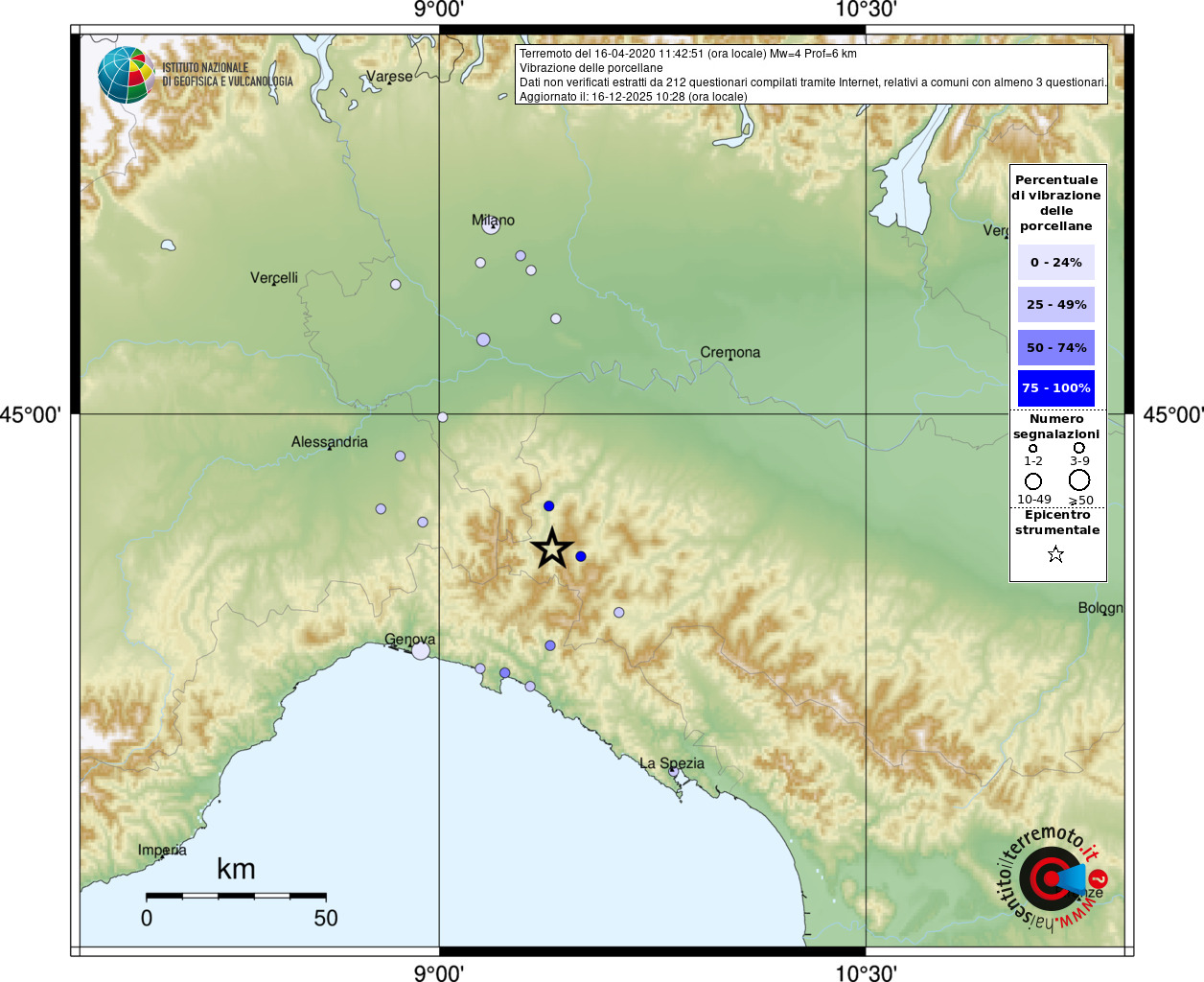Pick the 0 - 24% legend swatch

[1056, 262]
